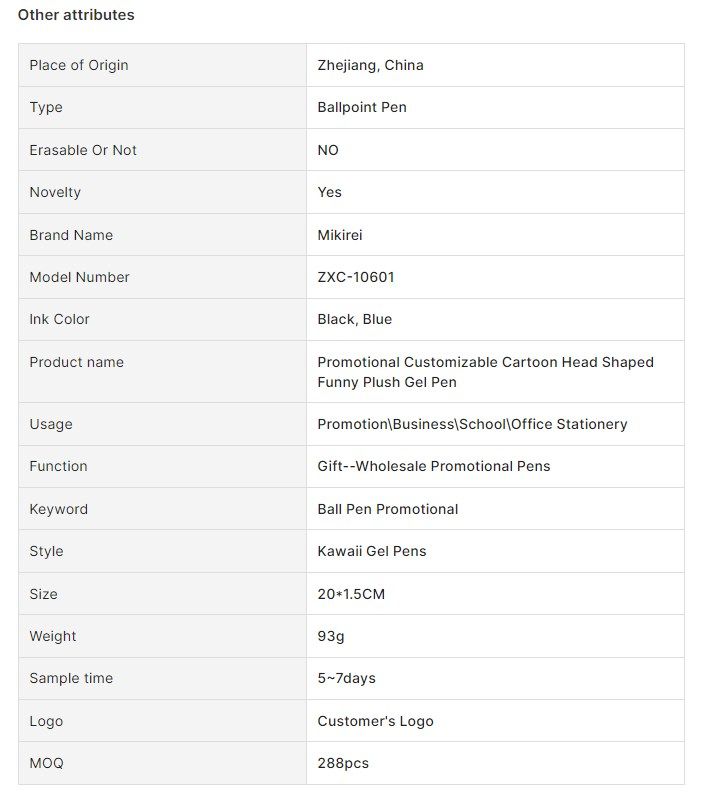Click 'Gift--Wholesale Promotional Pens' function value
The image size is (706, 797).
pos(434,466)
